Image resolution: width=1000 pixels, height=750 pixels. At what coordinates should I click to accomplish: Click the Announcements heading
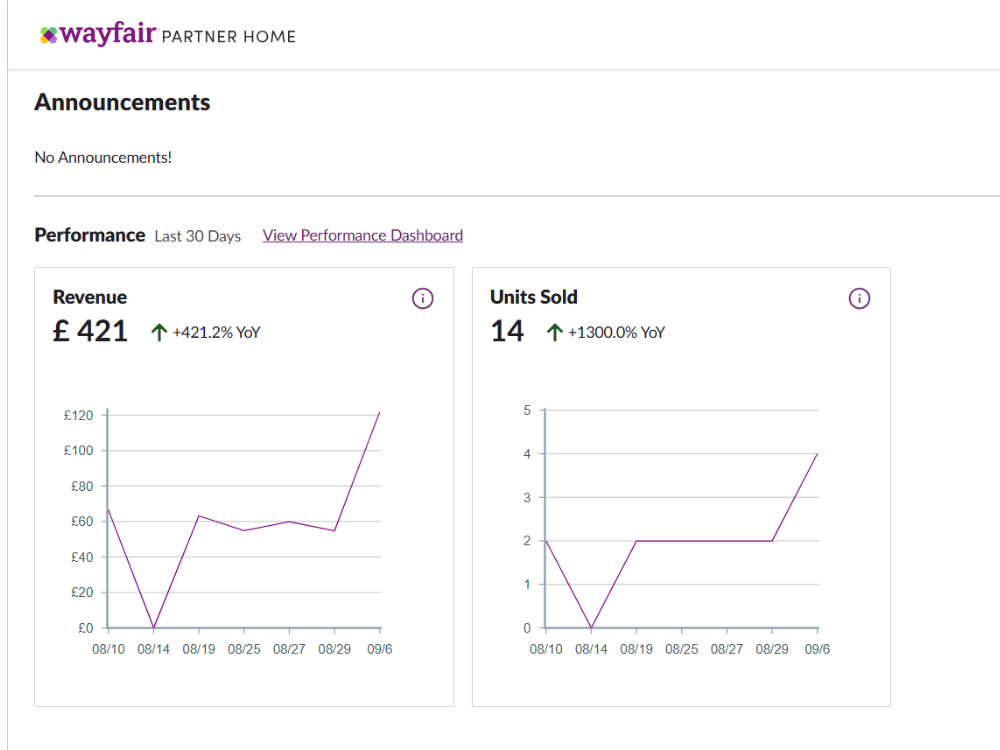coord(122,102)
